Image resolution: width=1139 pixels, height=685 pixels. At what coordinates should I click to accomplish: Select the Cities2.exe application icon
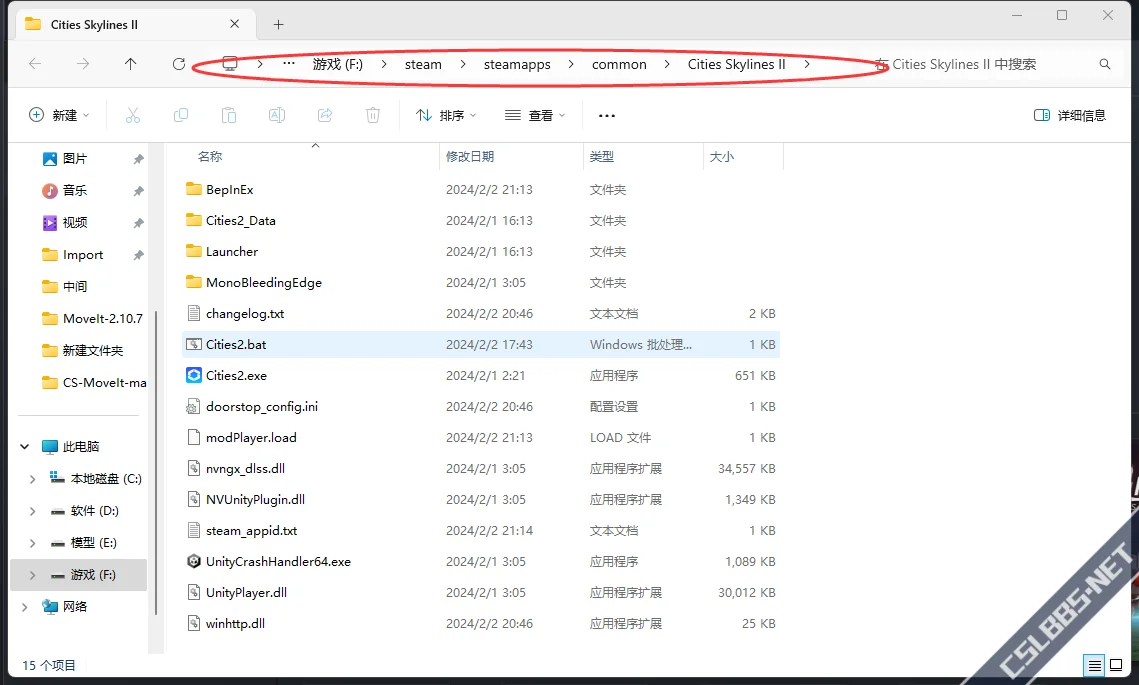click(193, 376)
